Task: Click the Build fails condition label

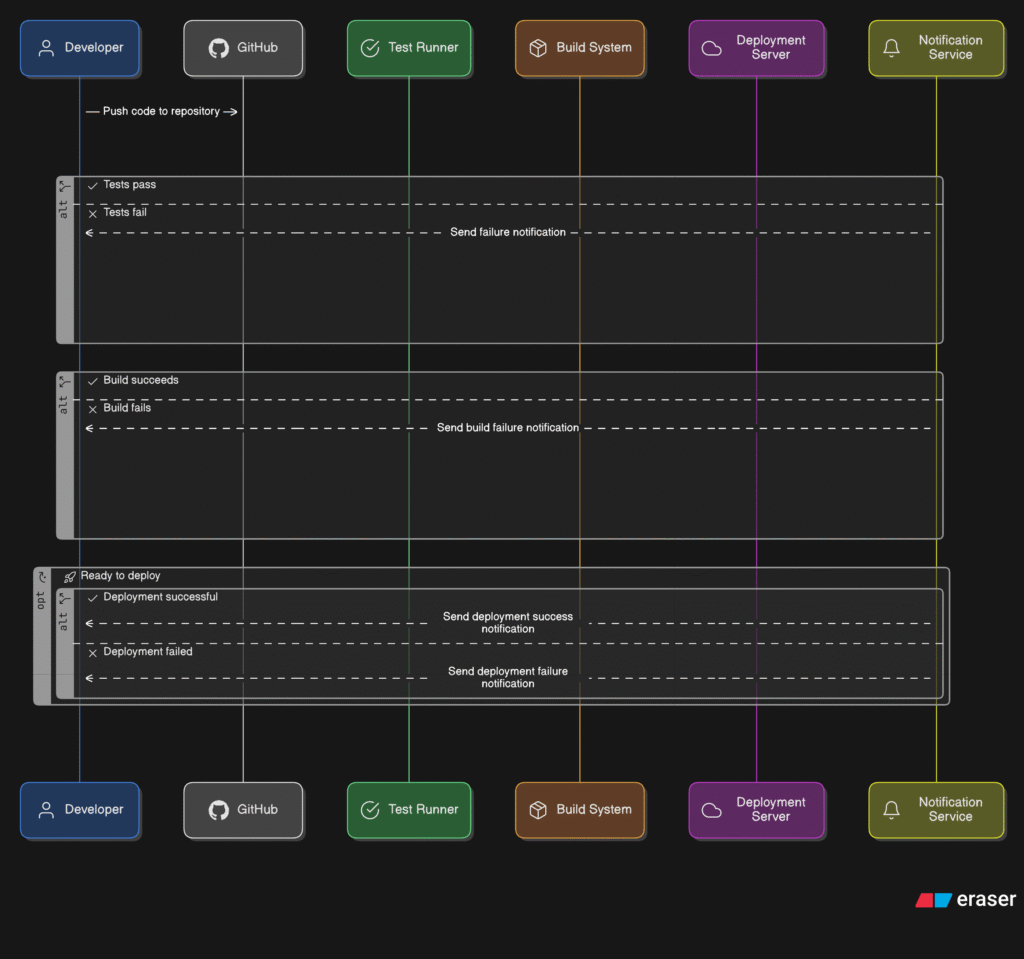Action: point(127,408)
